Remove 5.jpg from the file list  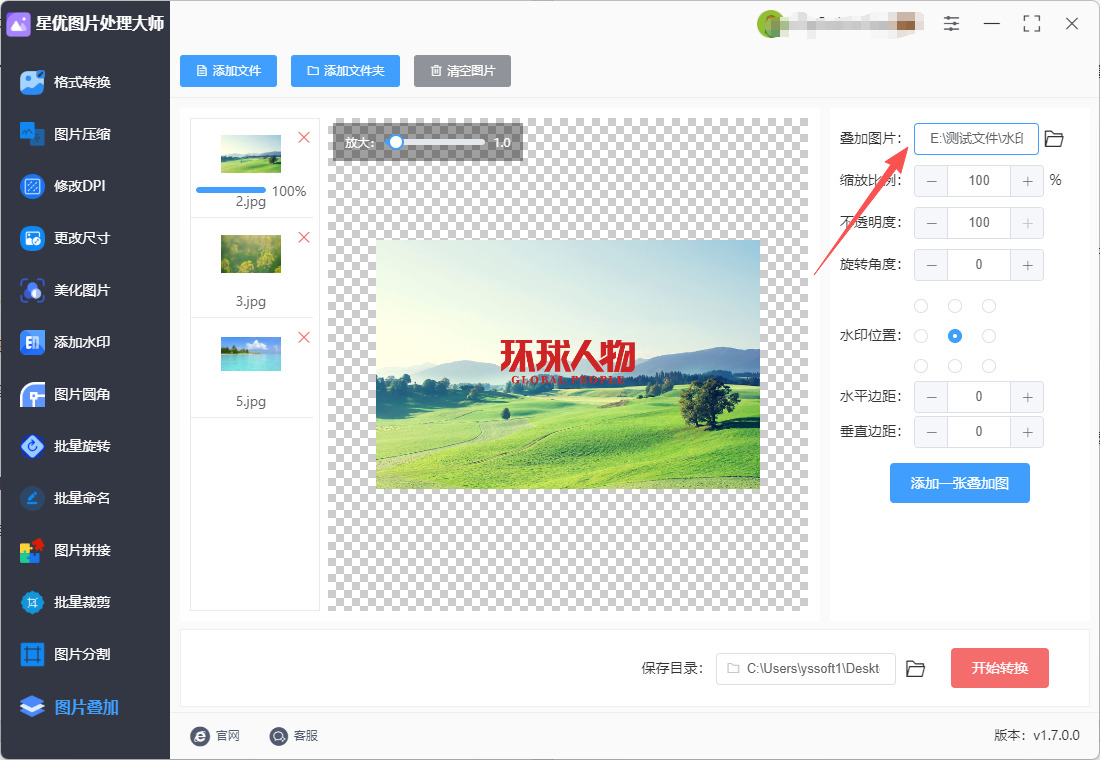[304, 338]
